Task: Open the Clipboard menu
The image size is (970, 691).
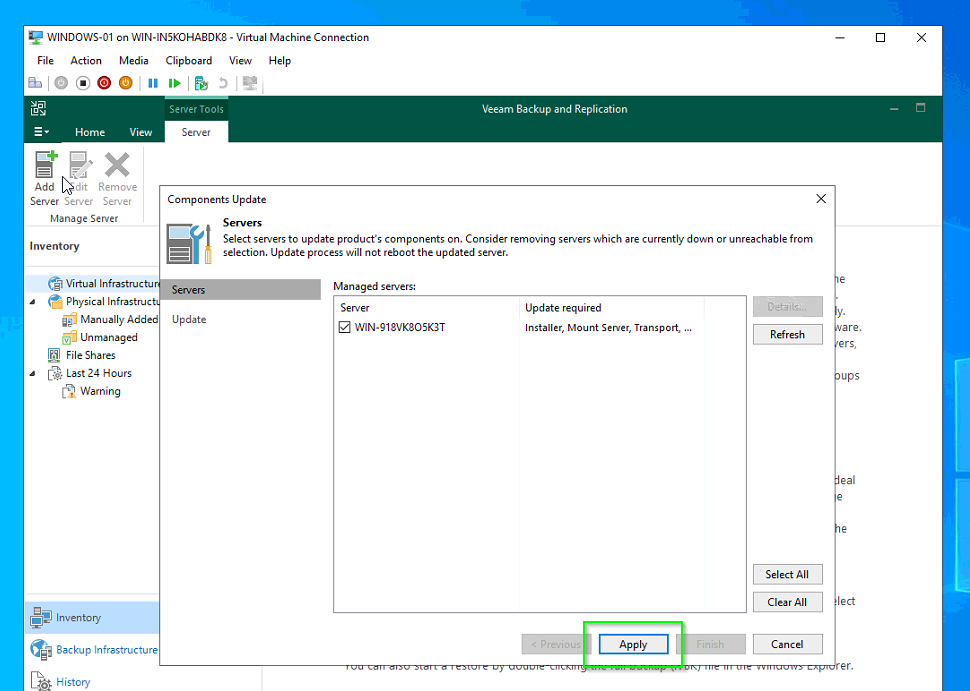Action: pyautogui.click(x=189, y=61)
